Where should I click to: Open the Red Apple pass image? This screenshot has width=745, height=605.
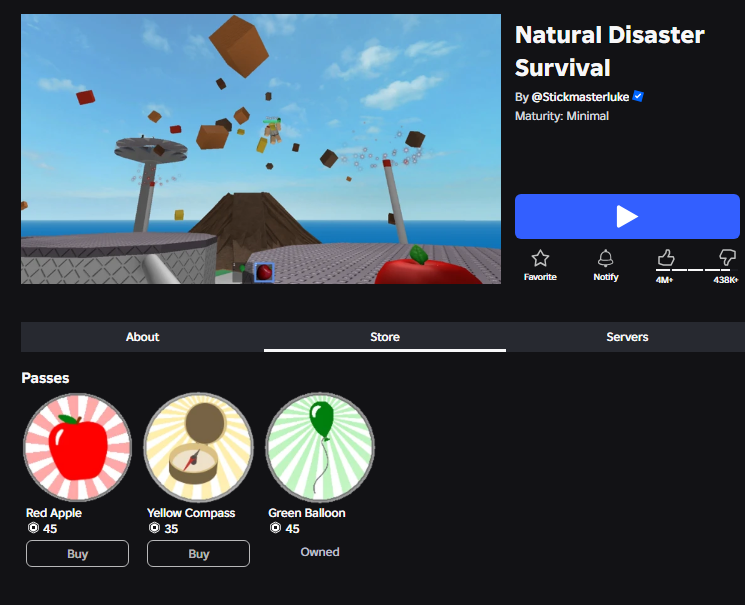tap(77, 447)
